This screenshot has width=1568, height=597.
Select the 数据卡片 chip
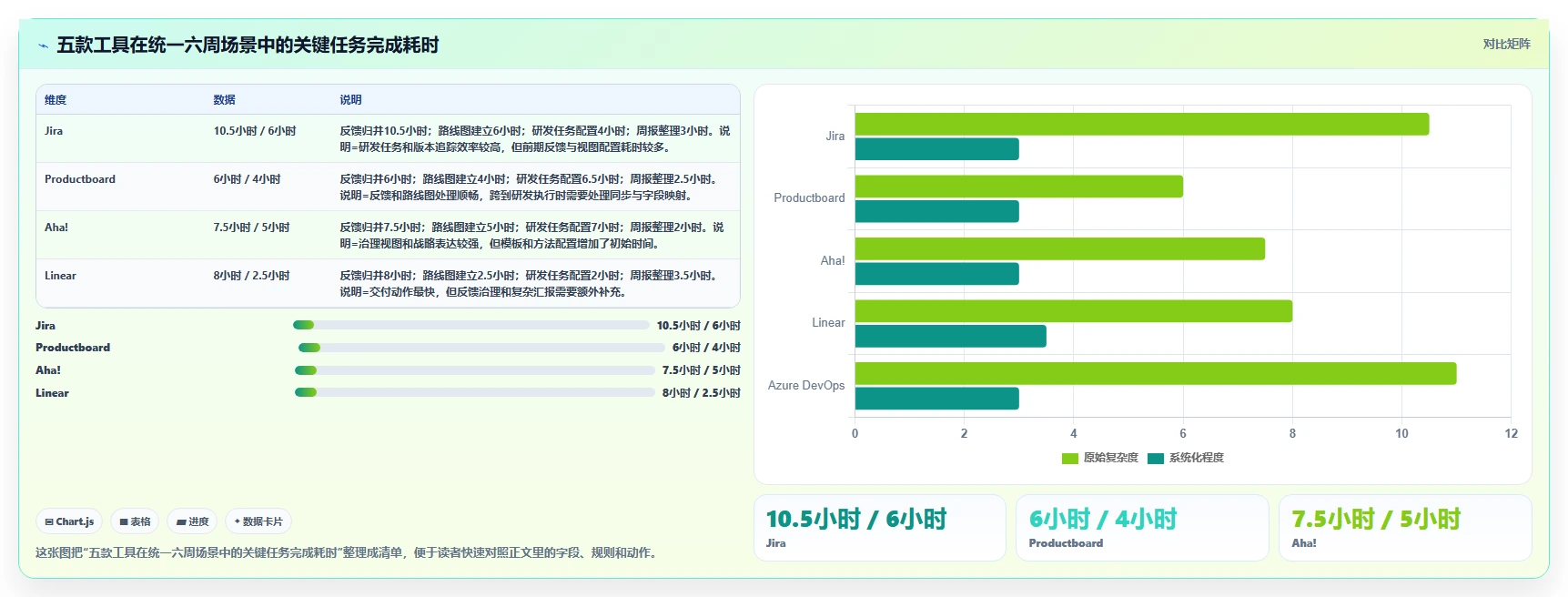pyautogui.click(x=258, y=521)
